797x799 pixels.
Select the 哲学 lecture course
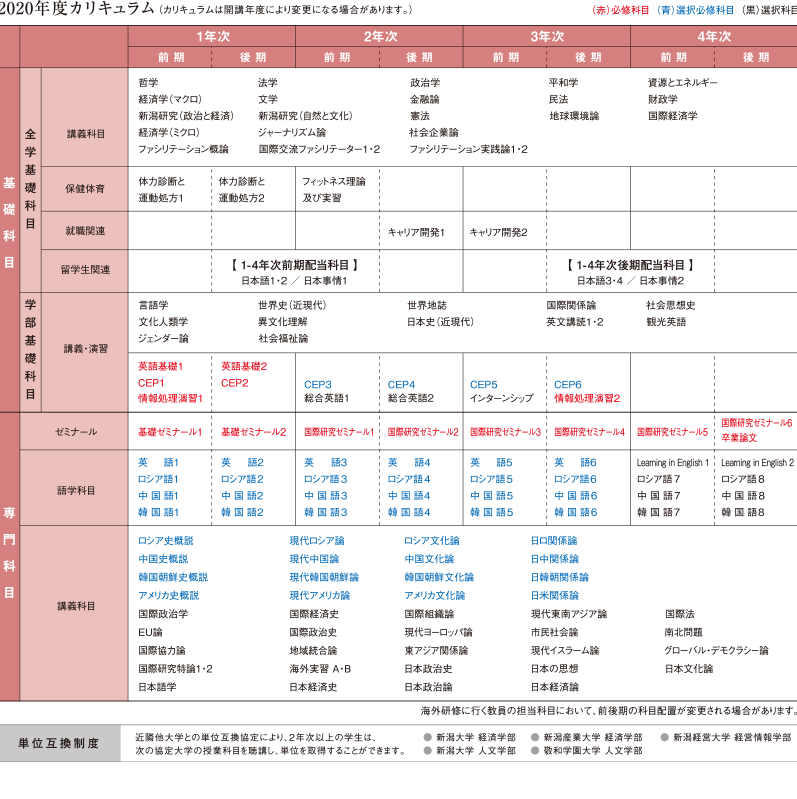(148, 82)
